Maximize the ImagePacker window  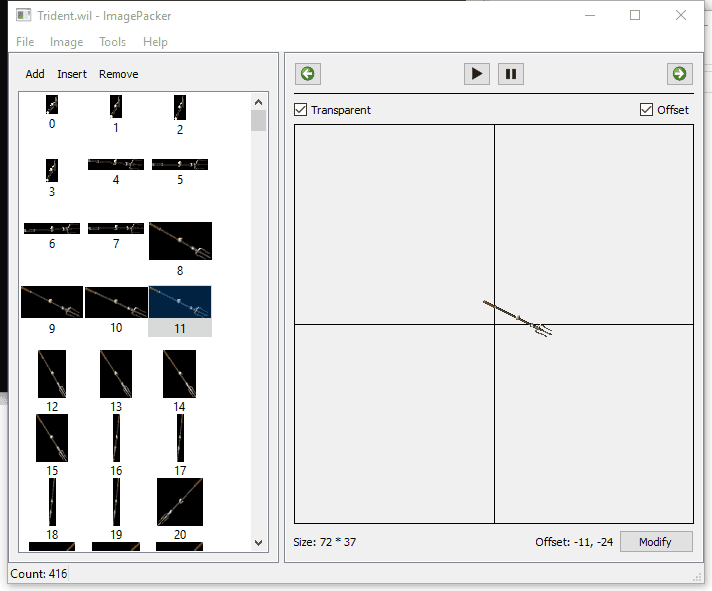coord(635,15)
